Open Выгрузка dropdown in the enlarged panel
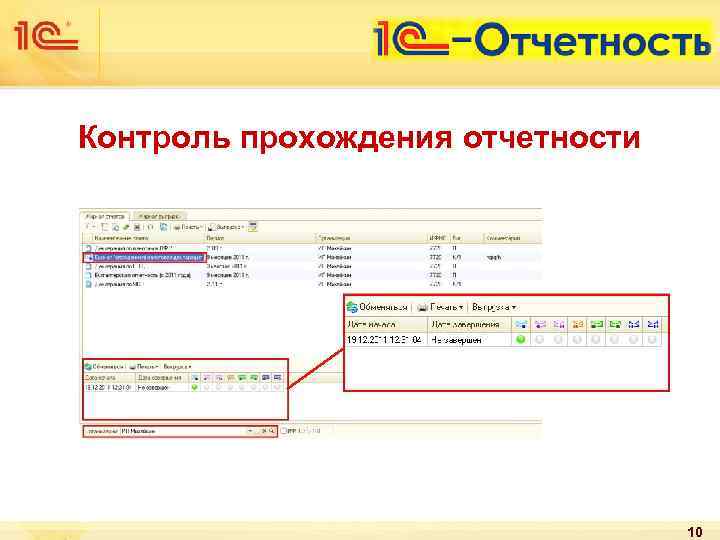Viewport: 720px width, 540px height. (x=494, y=307)
